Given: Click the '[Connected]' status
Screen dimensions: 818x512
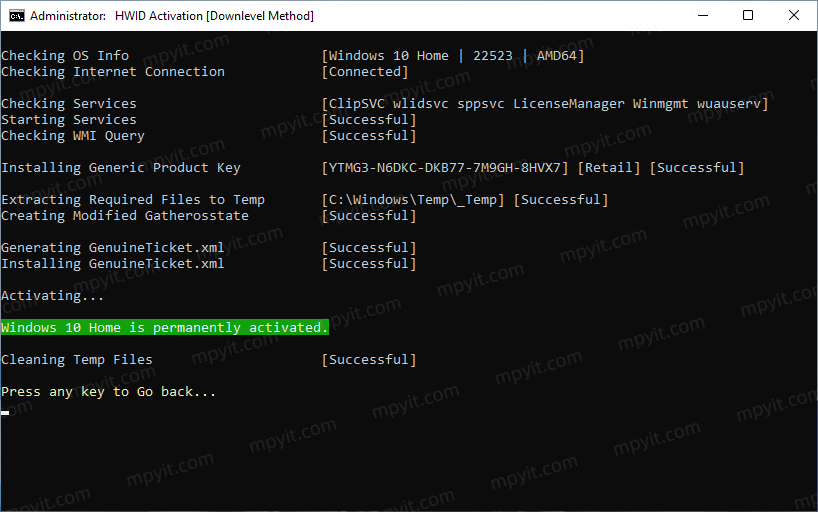Looking at the screenshot, I should (365, 72).
